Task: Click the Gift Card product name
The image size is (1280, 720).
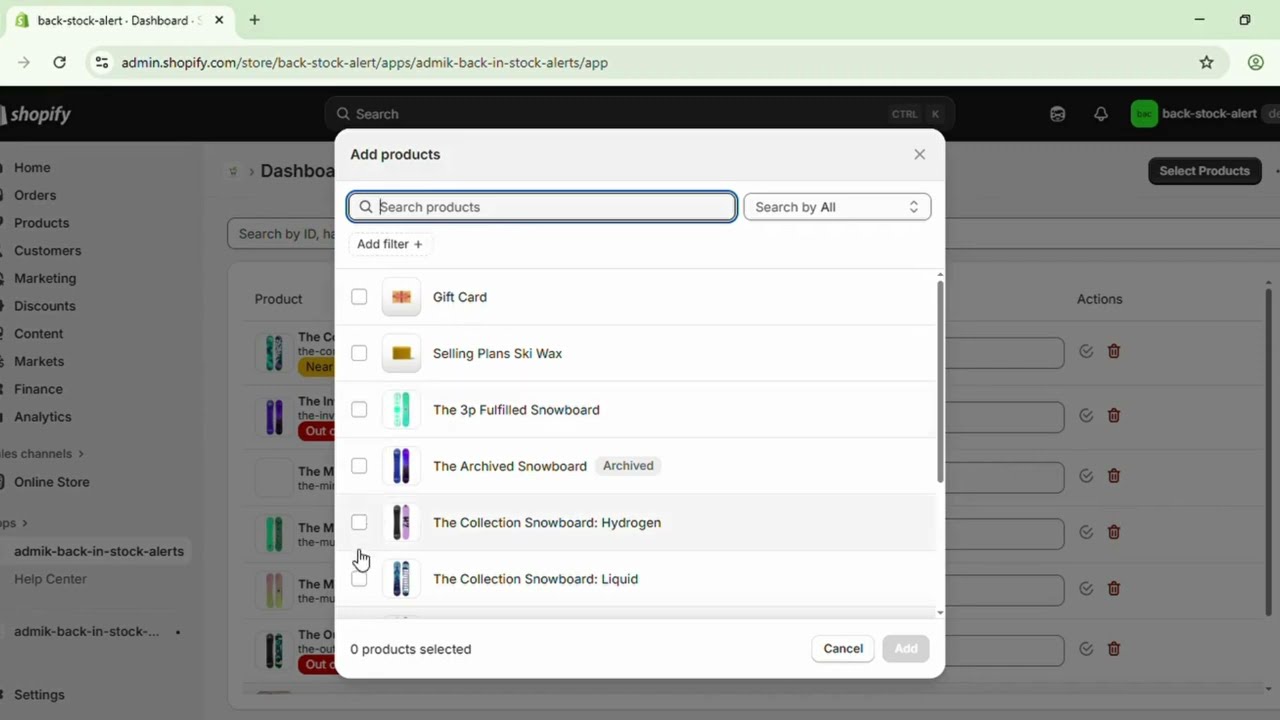Action: tap(460, 297)
